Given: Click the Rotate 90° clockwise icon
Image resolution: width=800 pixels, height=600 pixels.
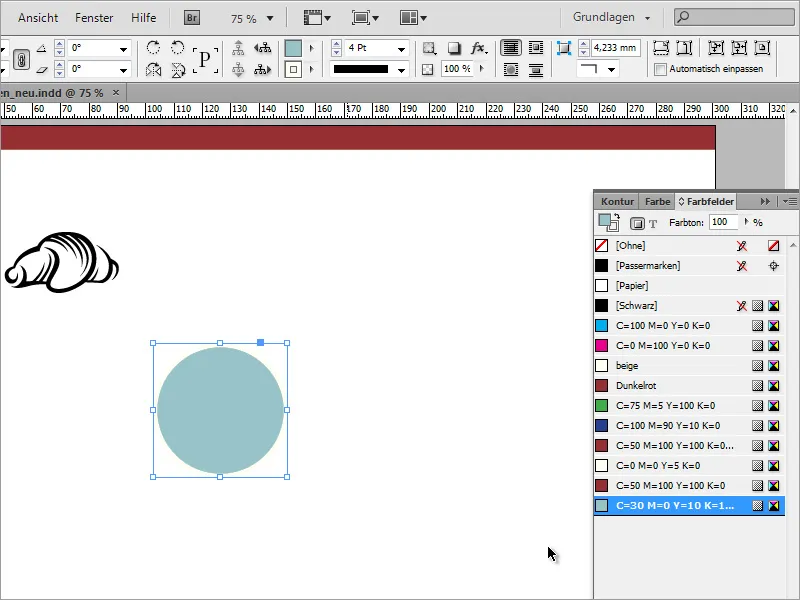Looking at the screenshot, I should 153,48.
